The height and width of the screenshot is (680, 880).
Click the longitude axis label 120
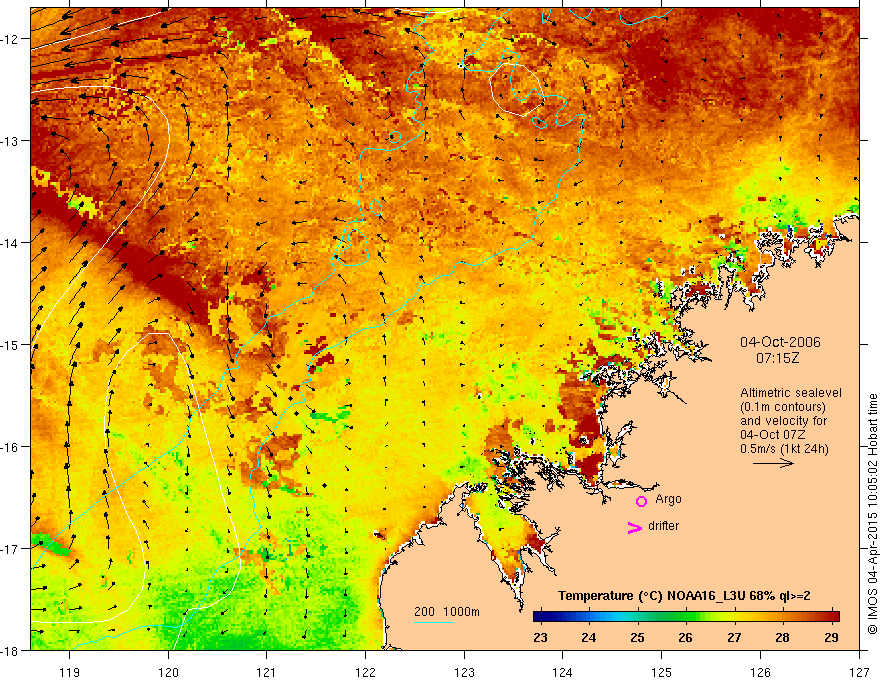point(168,672)
